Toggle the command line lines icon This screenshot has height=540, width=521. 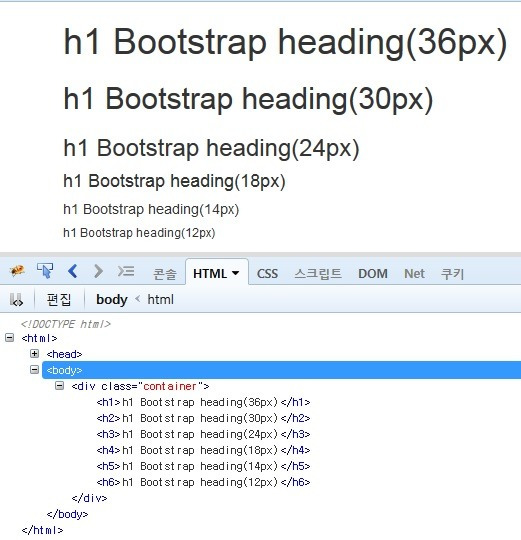tap(126, 271)
